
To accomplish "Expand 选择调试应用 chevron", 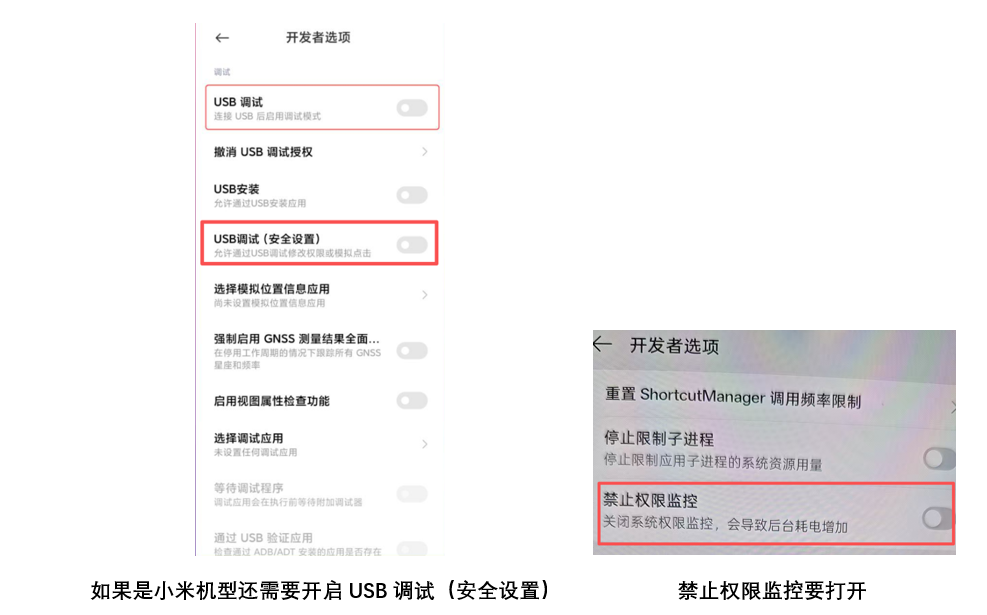I will coord(425,444).
